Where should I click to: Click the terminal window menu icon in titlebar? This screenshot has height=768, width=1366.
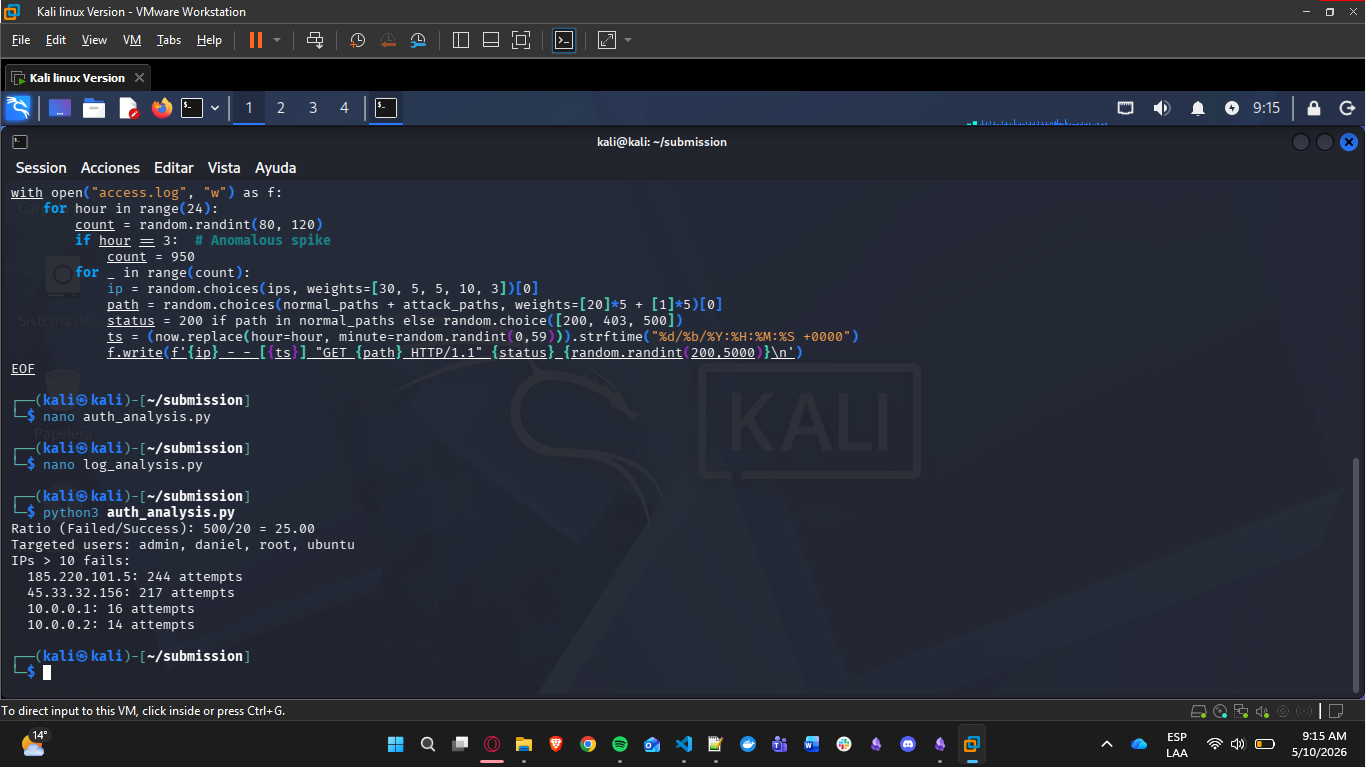[x=20, y=142]
